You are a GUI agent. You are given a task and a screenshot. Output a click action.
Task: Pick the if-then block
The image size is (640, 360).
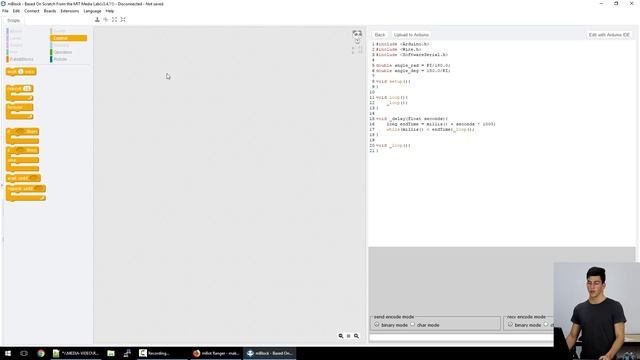pyautogui.click(x=22, y=136)
